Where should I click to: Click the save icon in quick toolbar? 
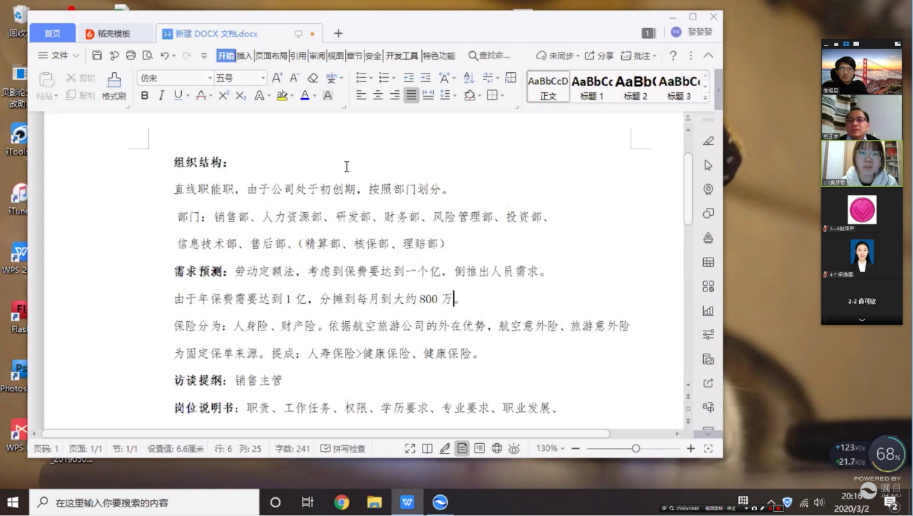point(97,56)
